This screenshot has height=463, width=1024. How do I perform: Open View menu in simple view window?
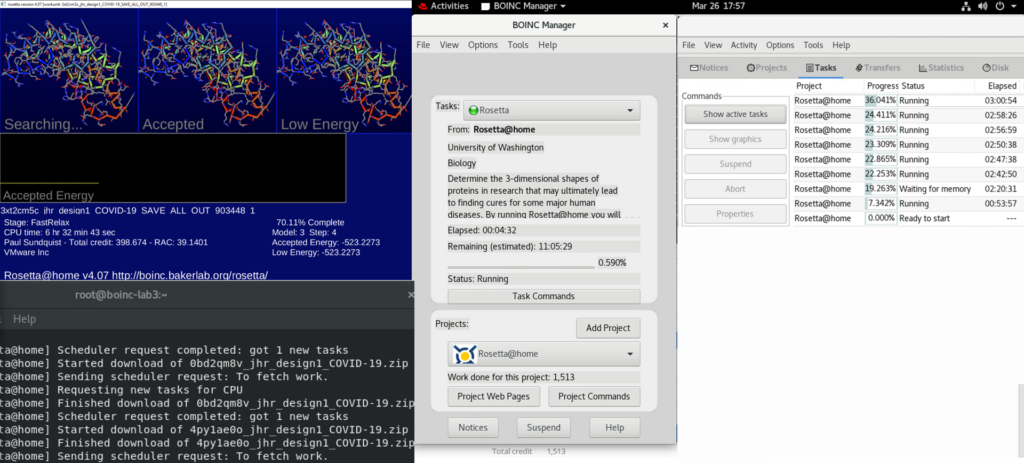click(449, 45)
